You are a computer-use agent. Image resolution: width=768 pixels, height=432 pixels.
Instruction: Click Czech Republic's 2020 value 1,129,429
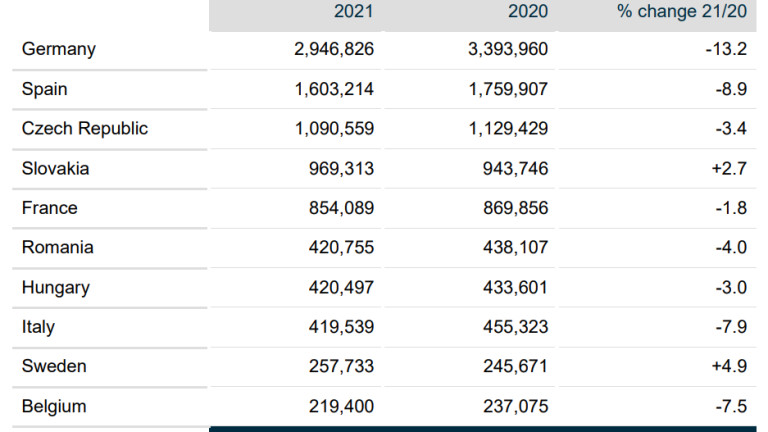tap(508, 128)
